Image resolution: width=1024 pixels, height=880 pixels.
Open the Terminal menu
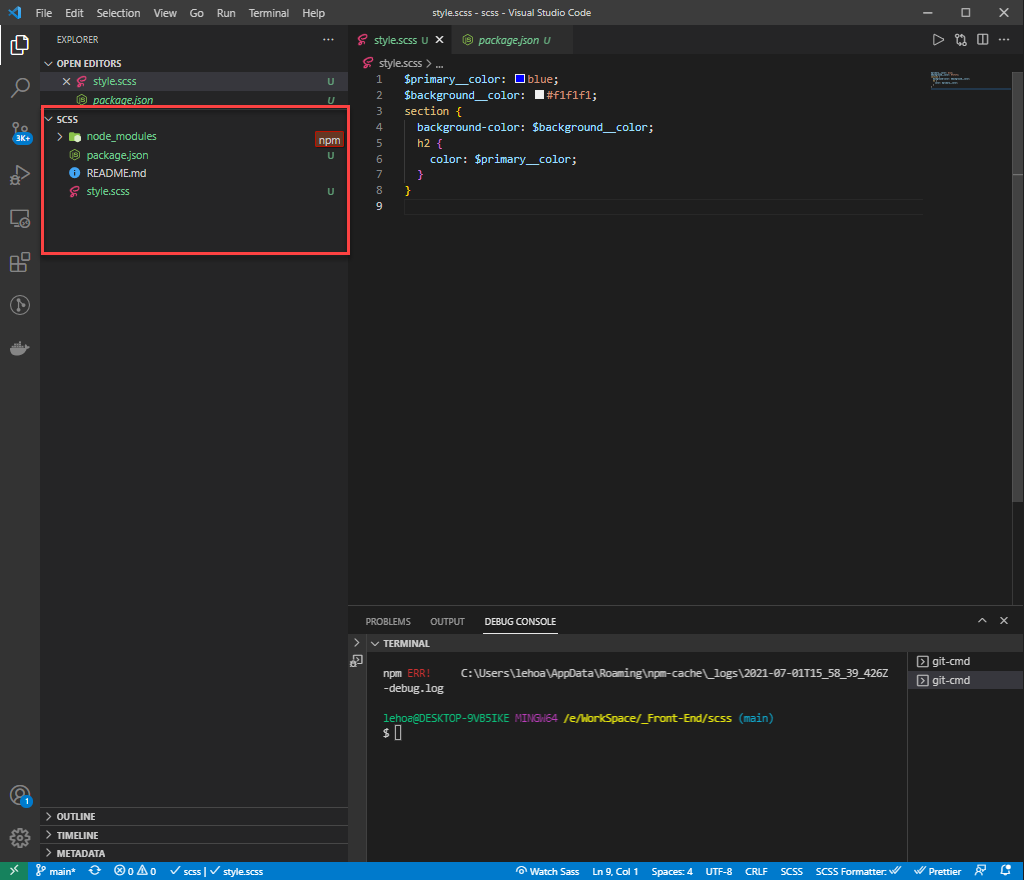[267, 13]
